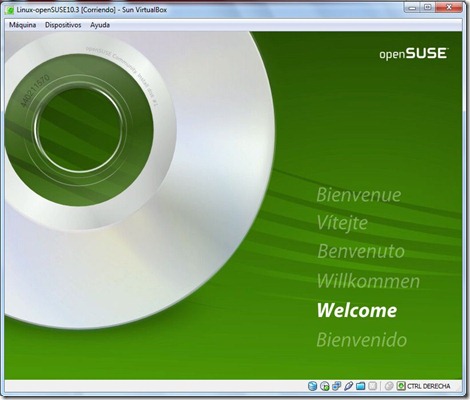The image size is (470, 400).
Task: Select the Bienvenido welcome text
Action: click(362, 340)
